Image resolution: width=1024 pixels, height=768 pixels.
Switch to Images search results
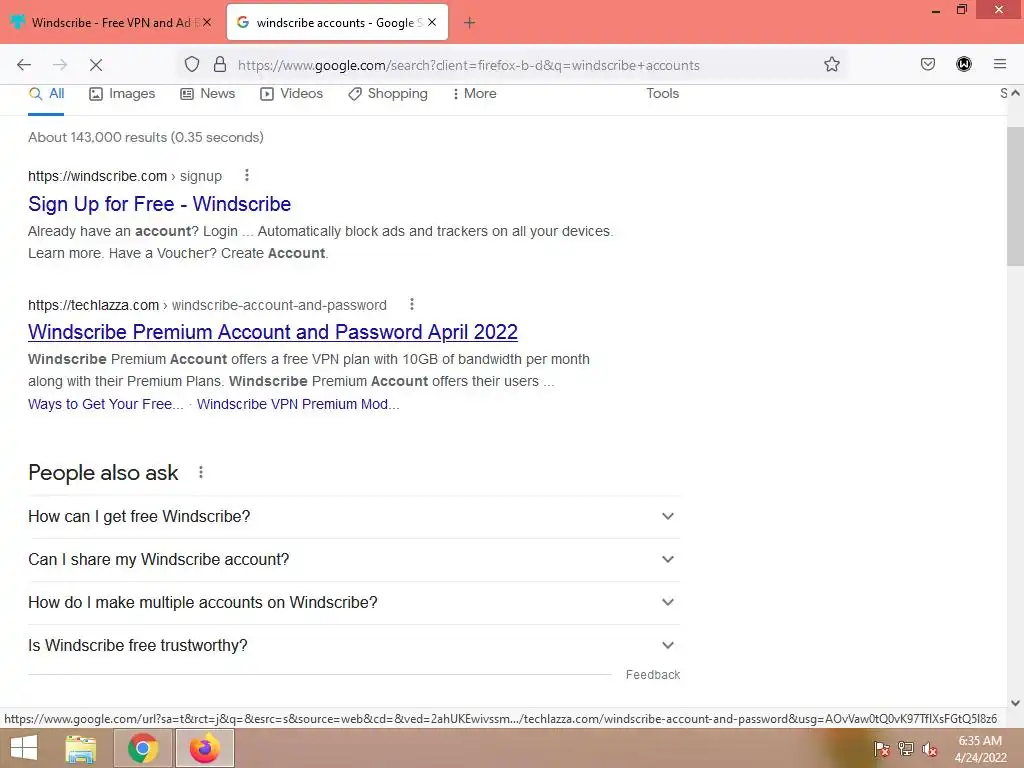122,93
